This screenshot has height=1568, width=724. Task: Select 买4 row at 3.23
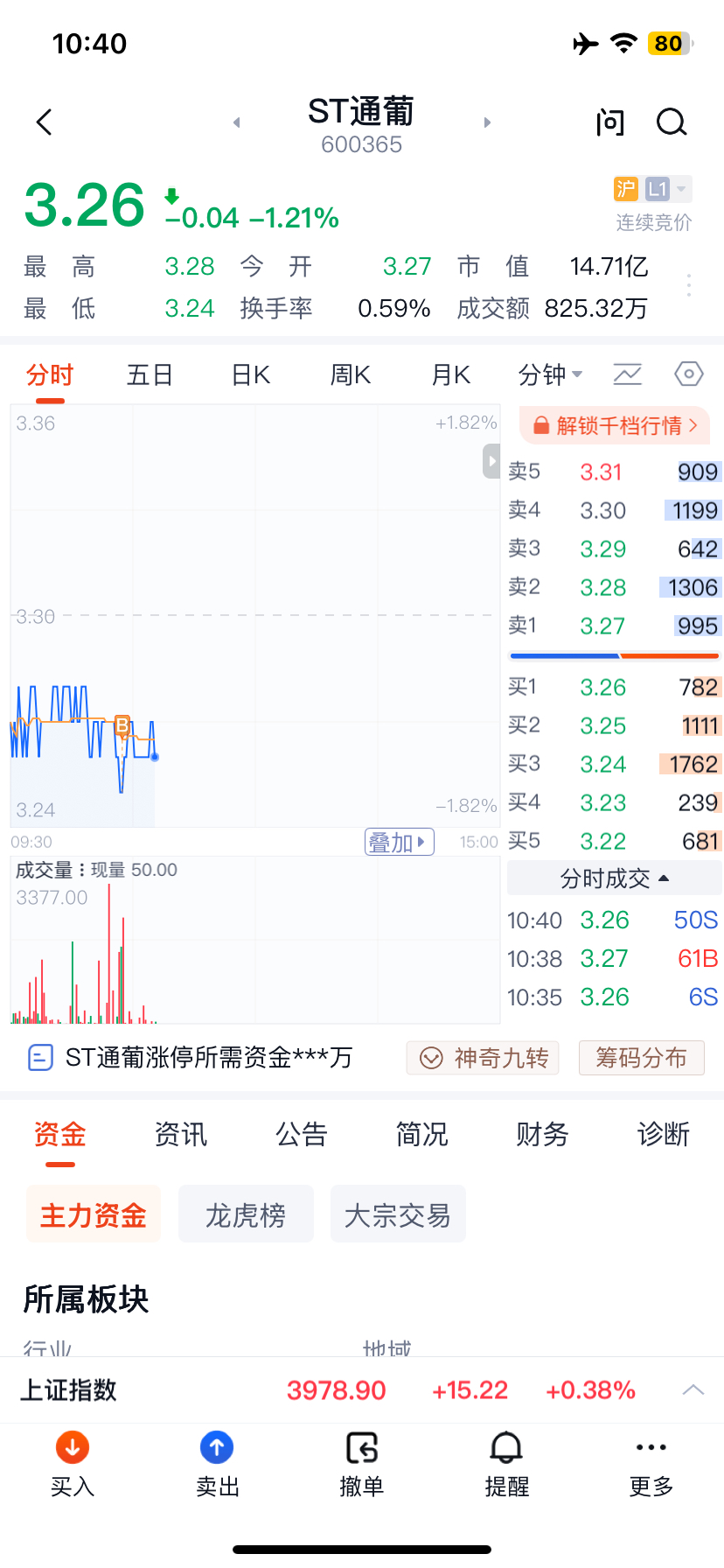[x=615, y=802]
